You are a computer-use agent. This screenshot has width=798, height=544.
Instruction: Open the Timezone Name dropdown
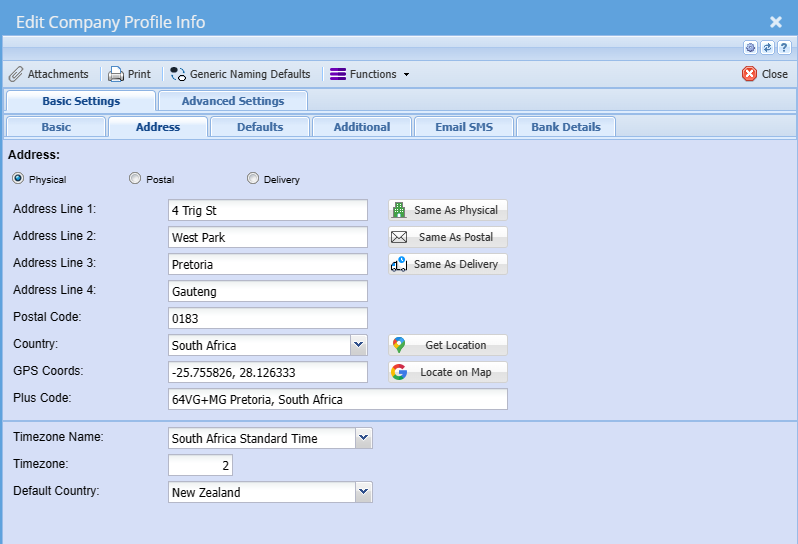364,438
